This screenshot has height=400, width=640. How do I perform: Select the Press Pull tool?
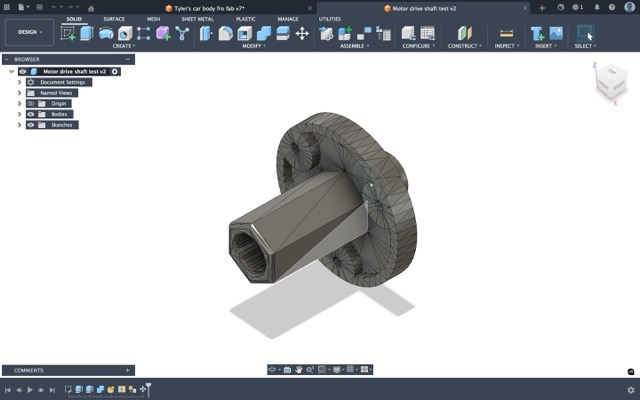click(206, 33)
